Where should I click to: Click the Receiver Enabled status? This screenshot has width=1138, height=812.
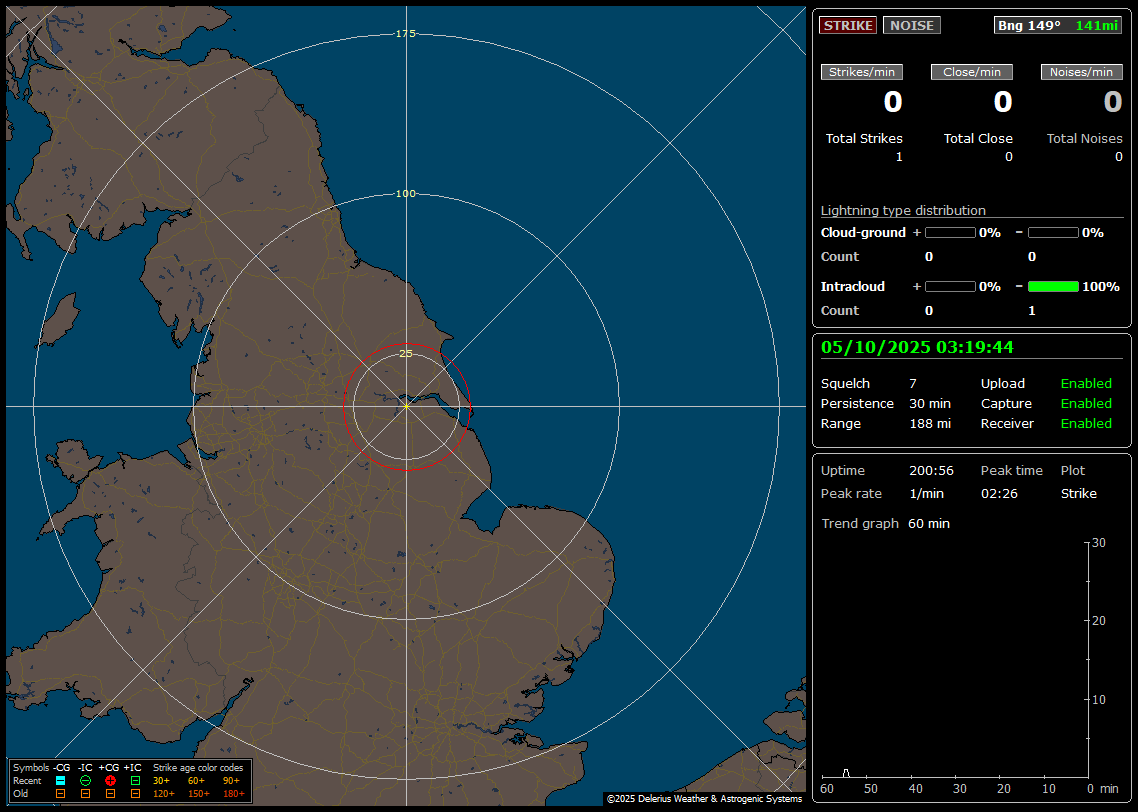pos(1086,424)
